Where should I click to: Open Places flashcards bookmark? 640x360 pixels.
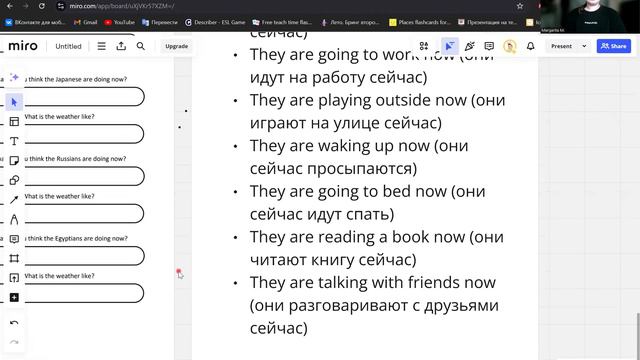tap(420, 22)
